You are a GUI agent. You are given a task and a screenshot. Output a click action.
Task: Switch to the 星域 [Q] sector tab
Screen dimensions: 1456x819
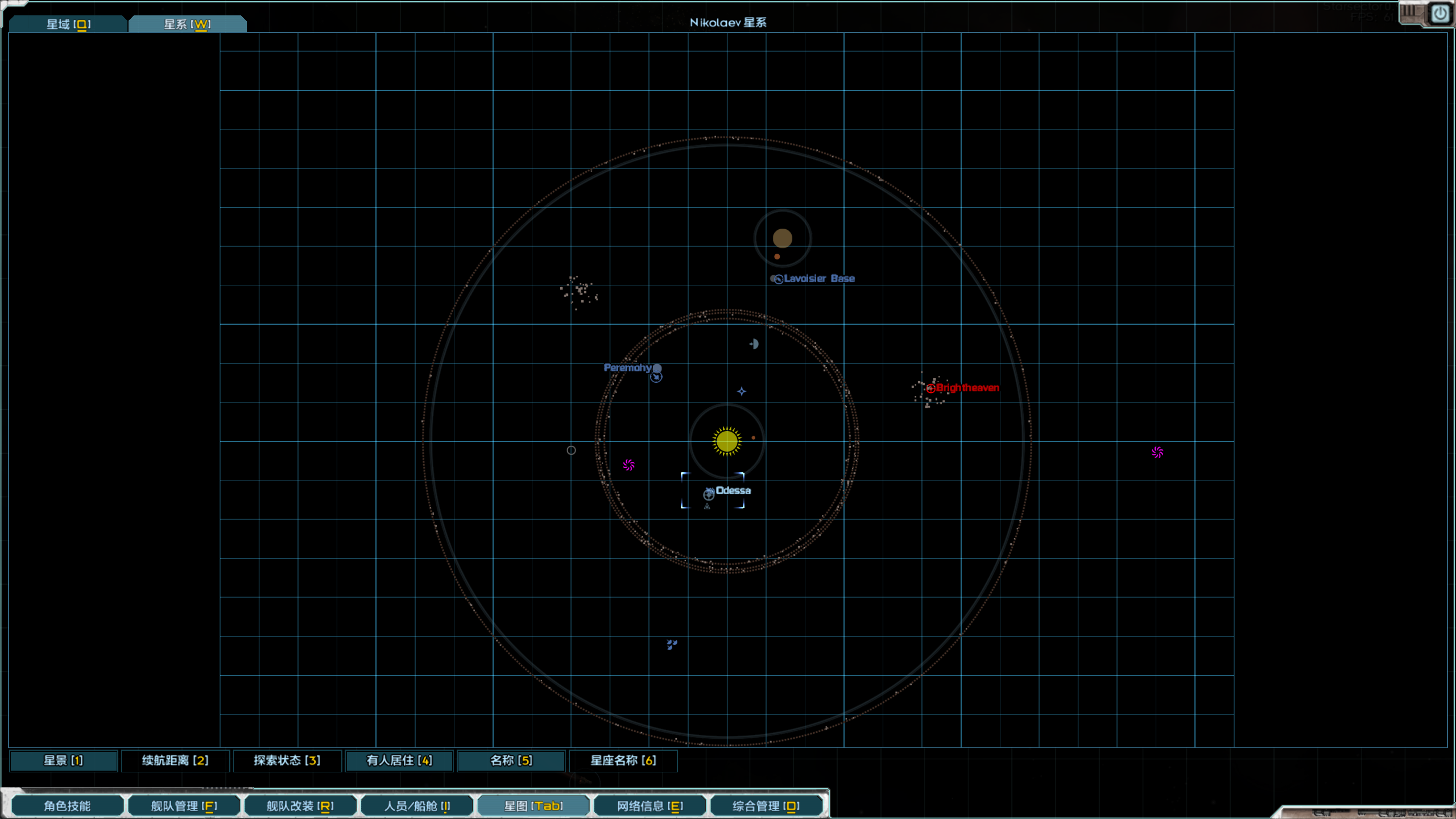(68, 24)
